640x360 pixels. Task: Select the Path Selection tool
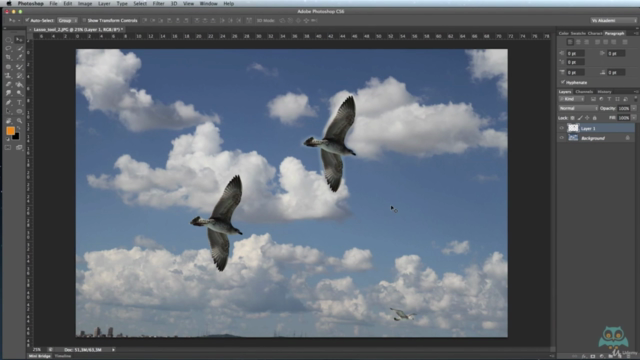[9, 111]
